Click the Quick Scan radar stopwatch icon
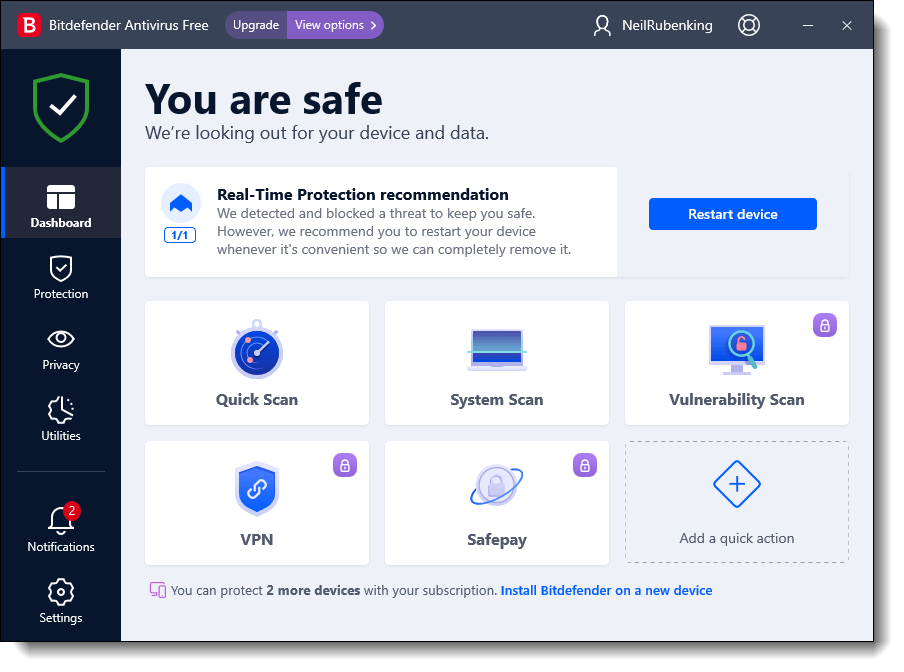The height and width of the screenshot is (672, 904). (x=257, y=349)
